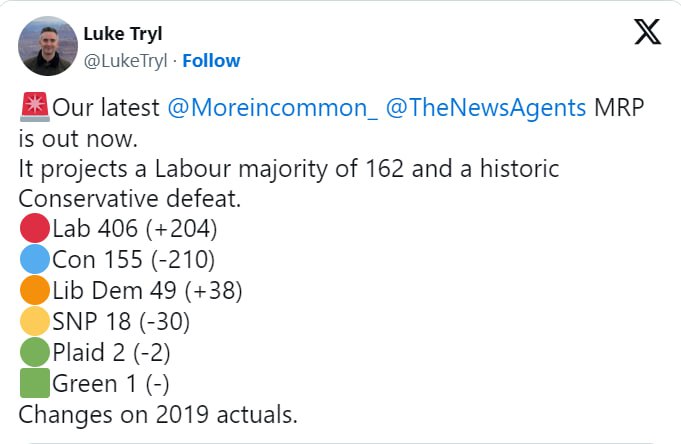Click the Con 155 (-210) line

coord(134,260)
